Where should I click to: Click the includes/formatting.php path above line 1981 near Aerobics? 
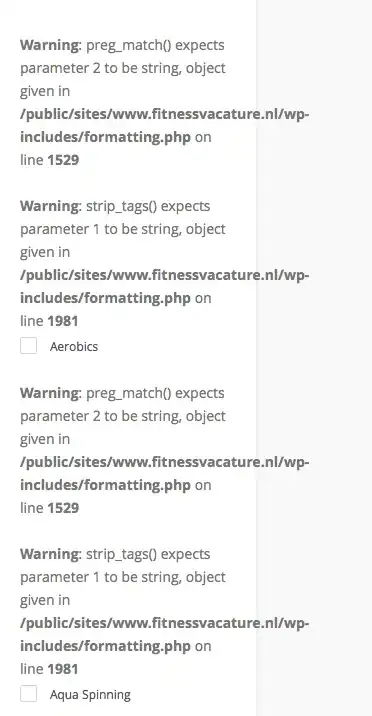point(105,298)
